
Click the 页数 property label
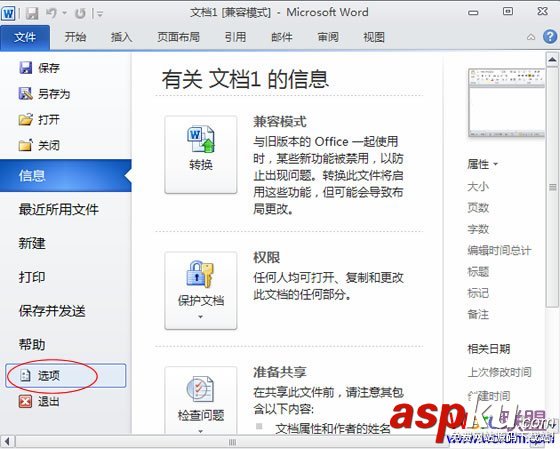(x=478, y=208)
